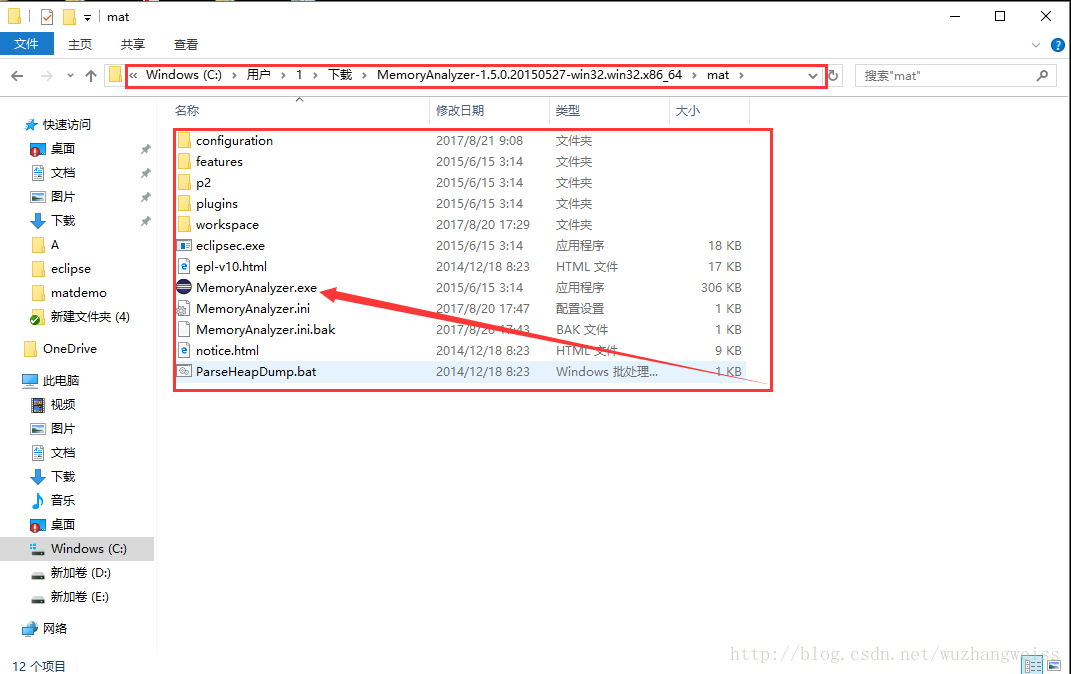The image size is (1071, 674).
Task: Click the new folder icon in title bar
Action: pos(69,17)
